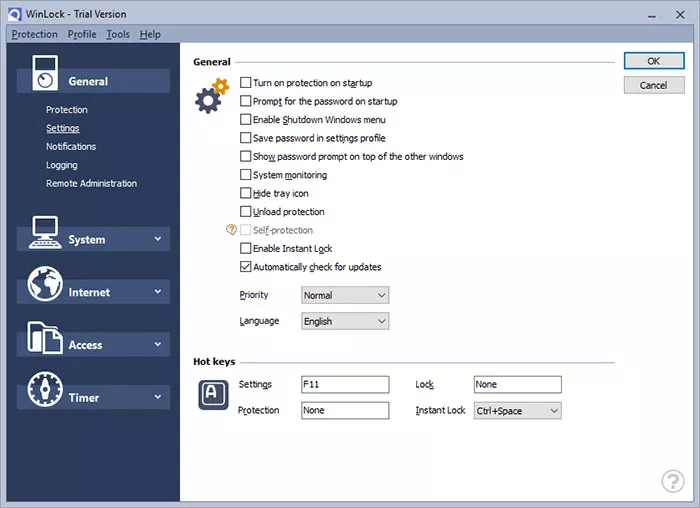Expand the Internet section chevron
Image resolution: width=700 pixels, height=508 pixels.
(x=158, y=291)
